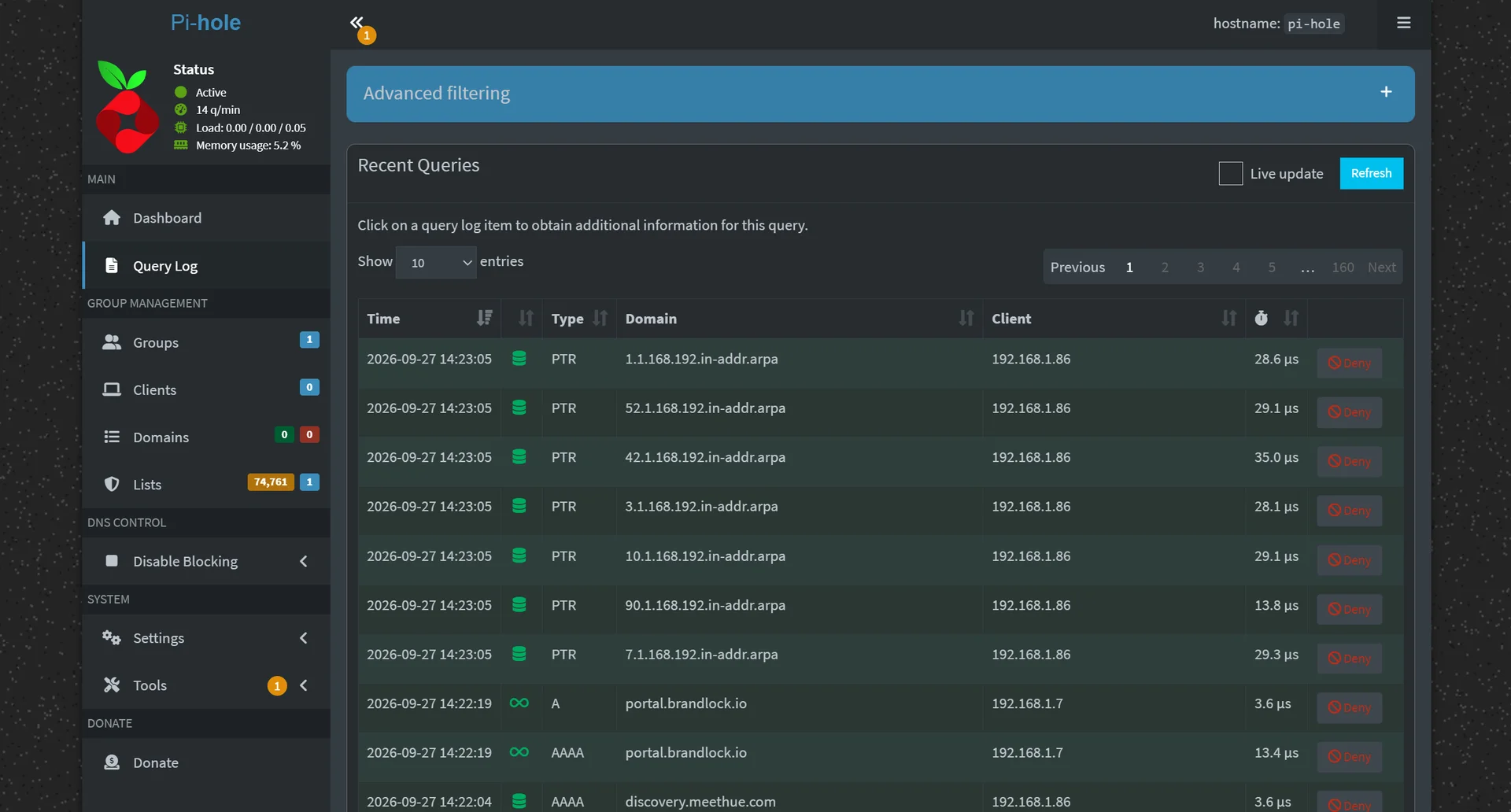
Task: Deny portal.brandlock.io AAAA query
Action: [1349, 757]
